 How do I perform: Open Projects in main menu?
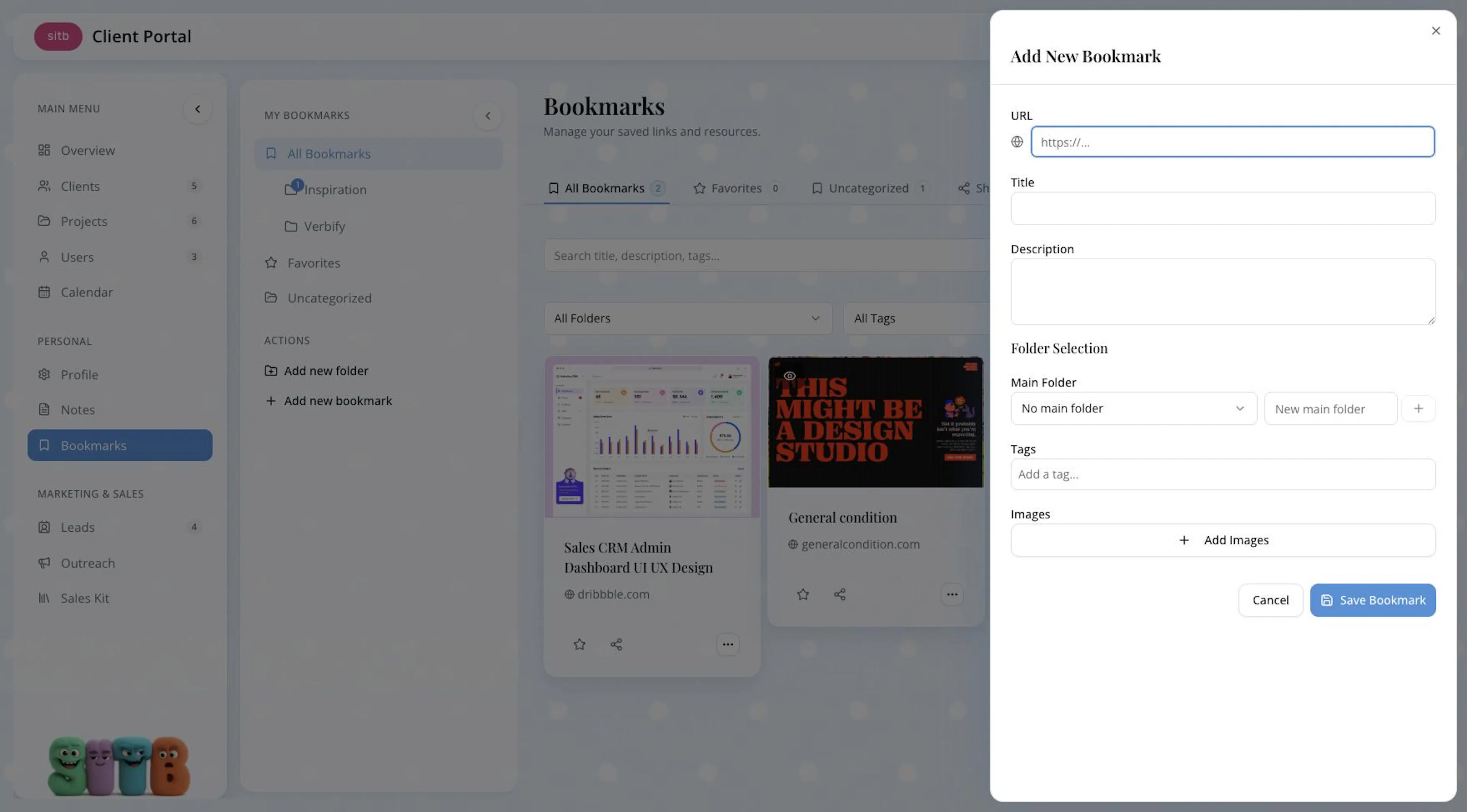(x=120, y=221)
